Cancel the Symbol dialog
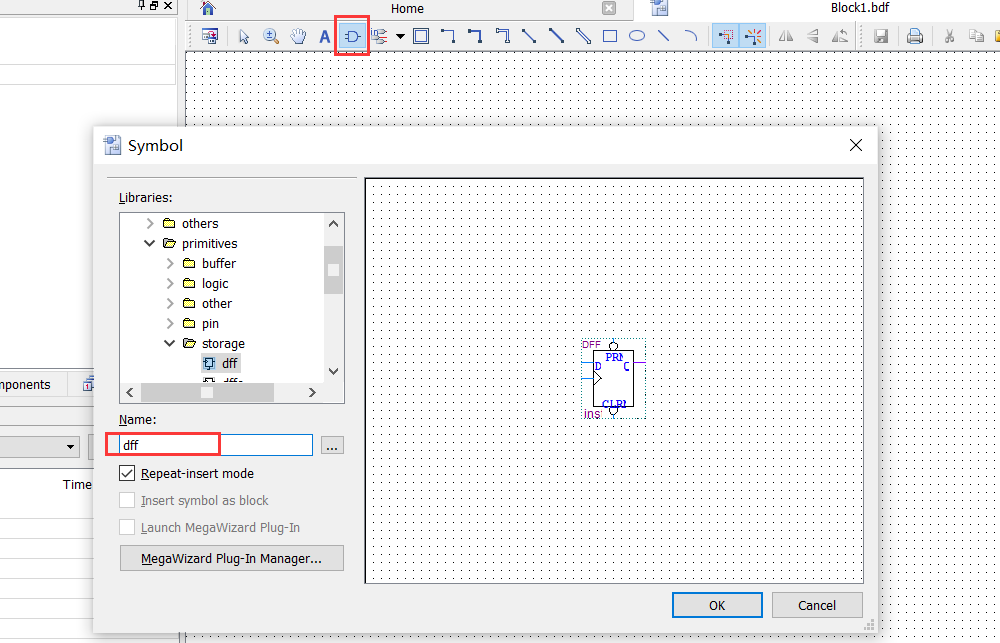 817,605
